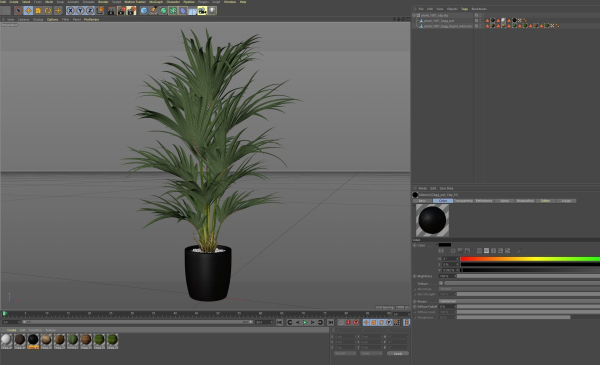600x365 pixels.
Task: Open the Character menu
Action: pyautogui.click(x=173, y=2)
